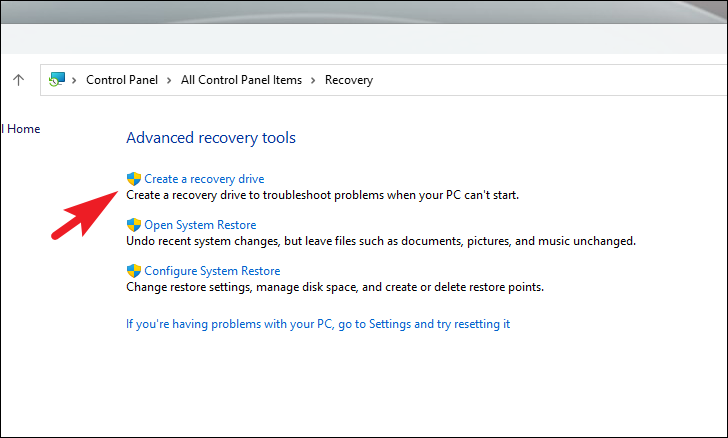Click empty area of the address bar

548,80
